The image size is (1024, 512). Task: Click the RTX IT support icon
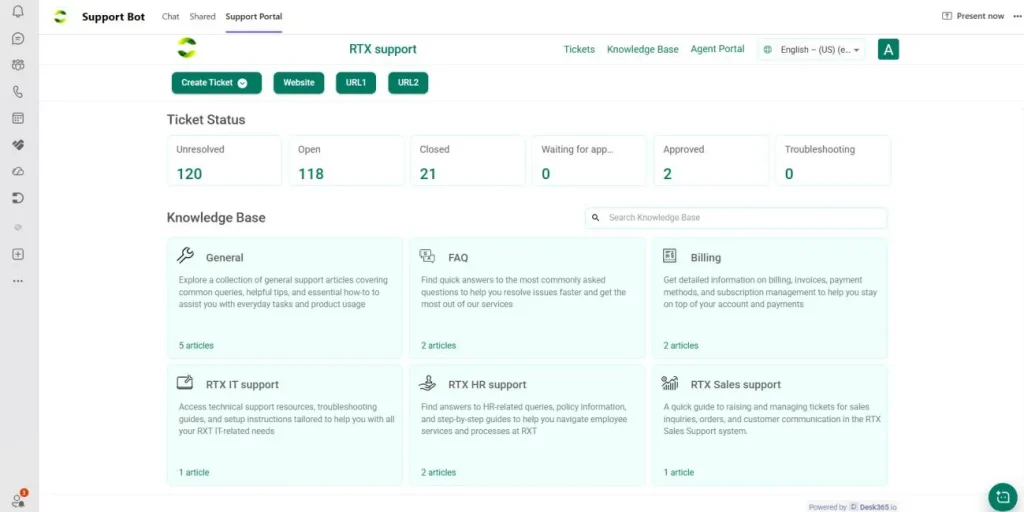185,383
